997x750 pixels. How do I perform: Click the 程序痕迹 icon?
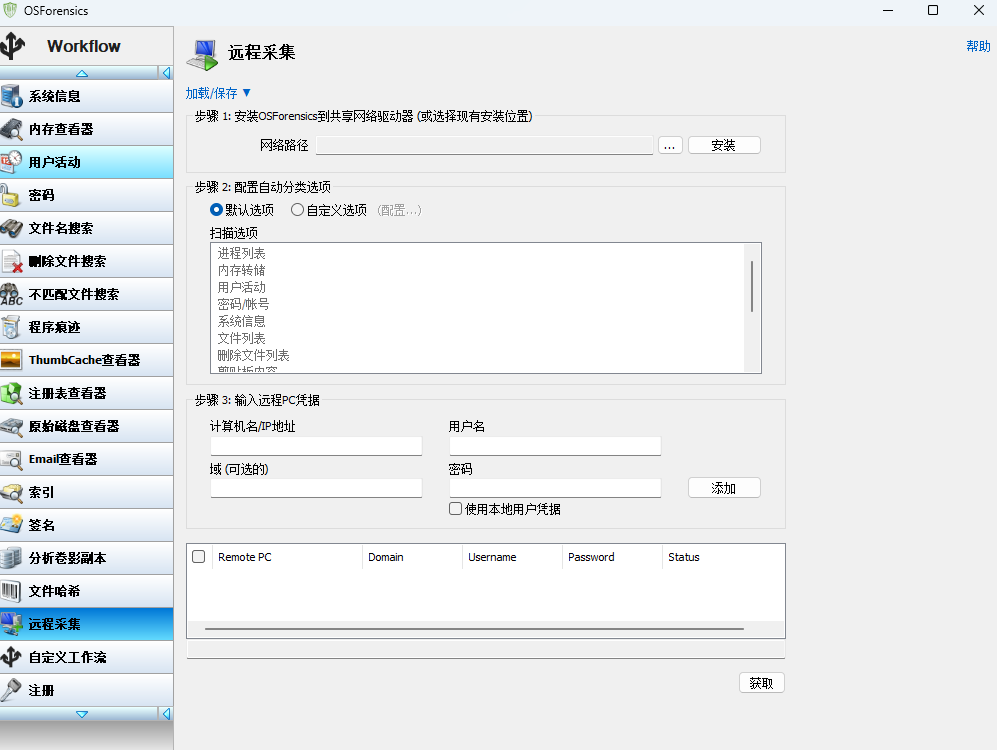pyautogui.click(x=11, y=327)
